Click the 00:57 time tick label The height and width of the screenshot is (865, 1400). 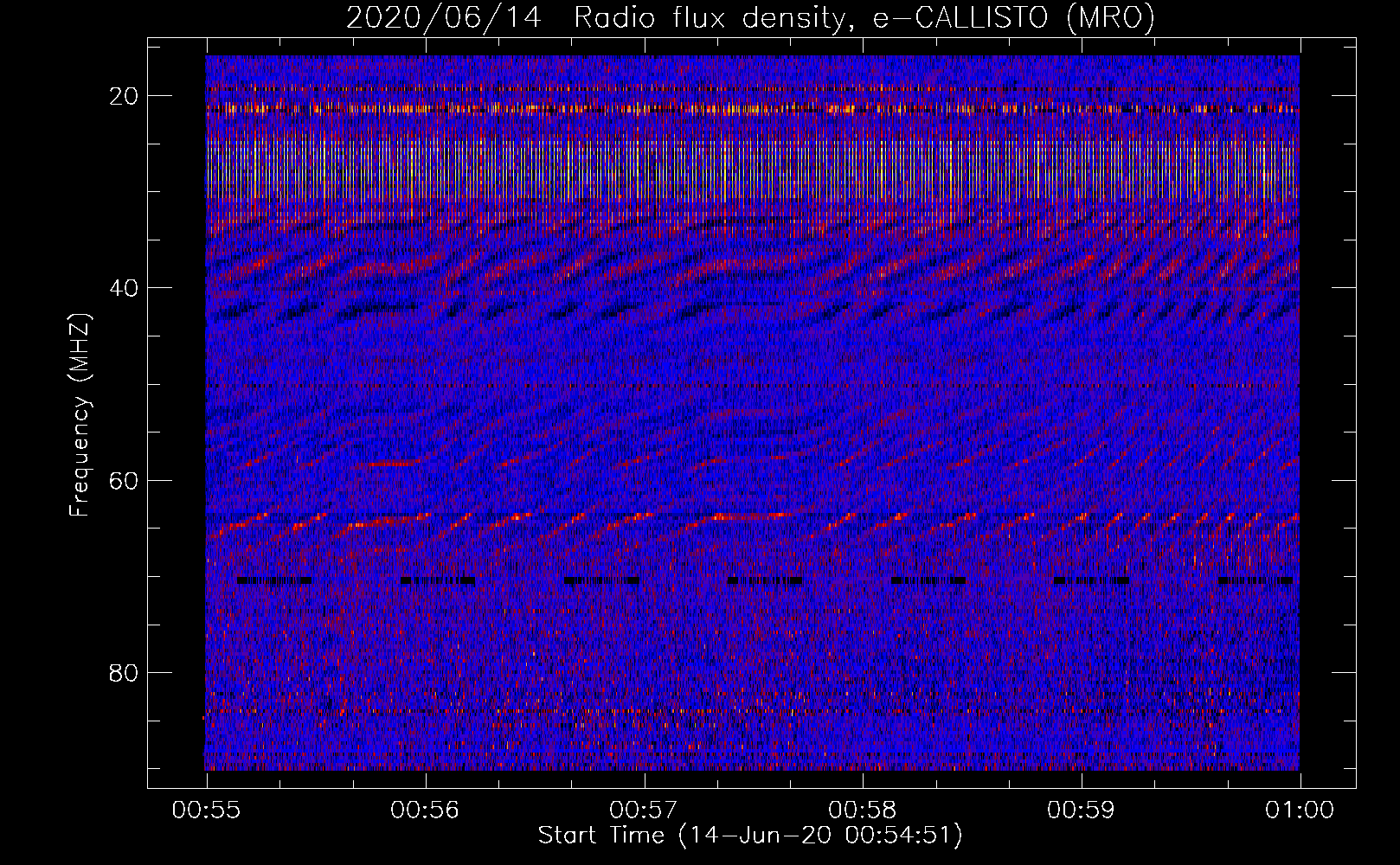(644, 810)
